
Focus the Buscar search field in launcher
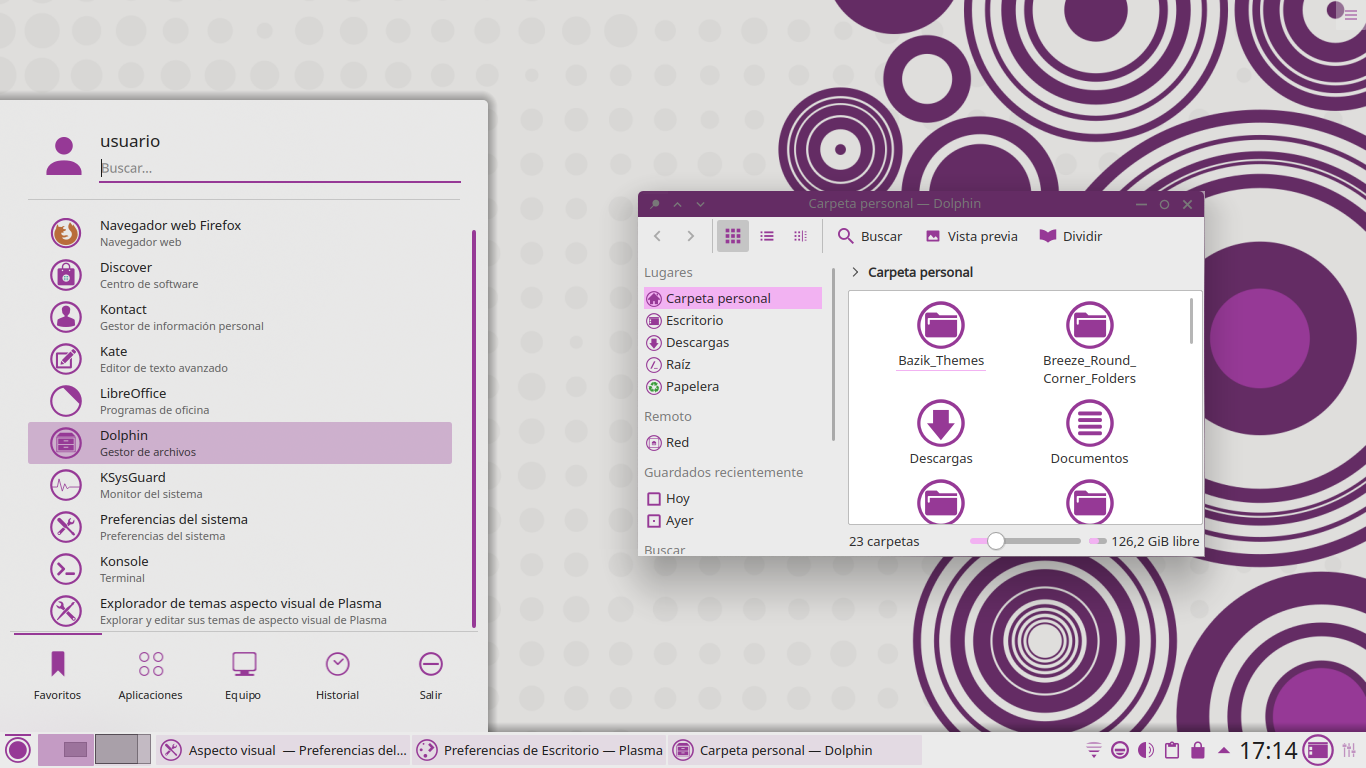point(280,168)
